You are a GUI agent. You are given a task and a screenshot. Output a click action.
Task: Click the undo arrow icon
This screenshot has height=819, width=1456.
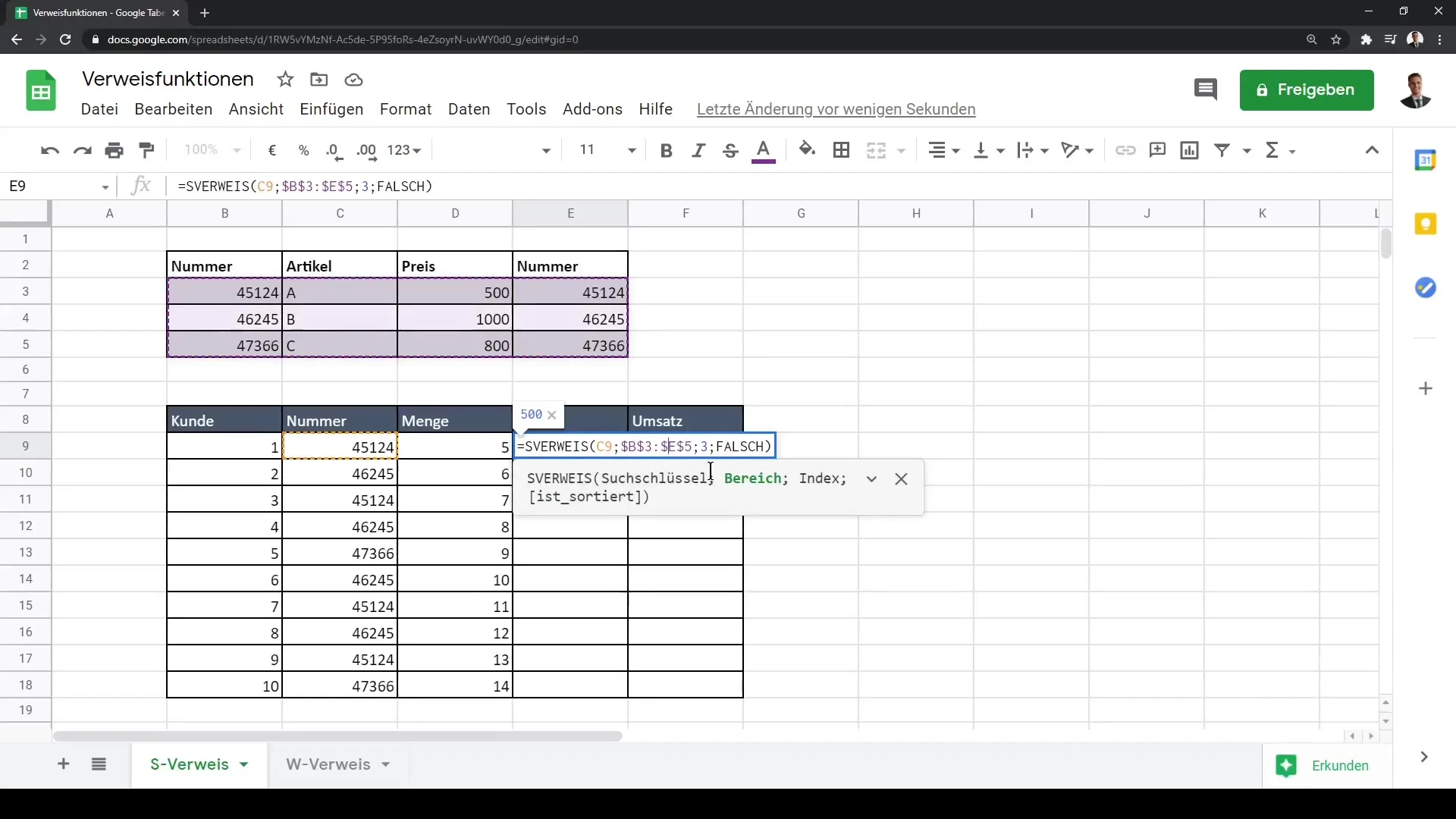click(x=50, y=150)
